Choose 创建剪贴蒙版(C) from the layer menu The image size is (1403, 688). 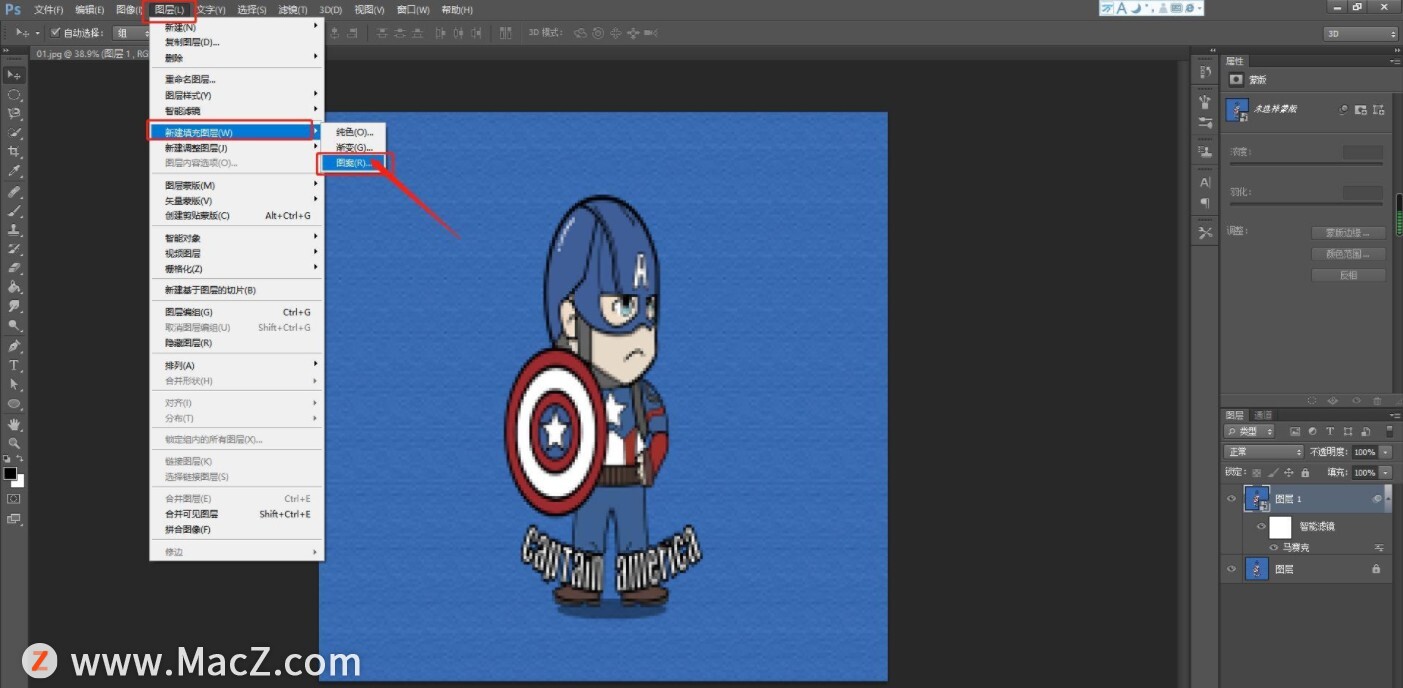click(x=237, y=215)
